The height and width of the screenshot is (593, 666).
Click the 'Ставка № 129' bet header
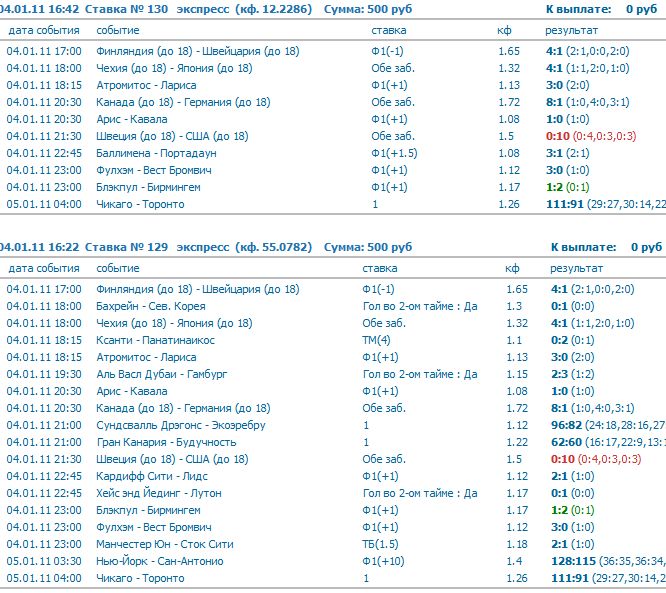[126, 247]
